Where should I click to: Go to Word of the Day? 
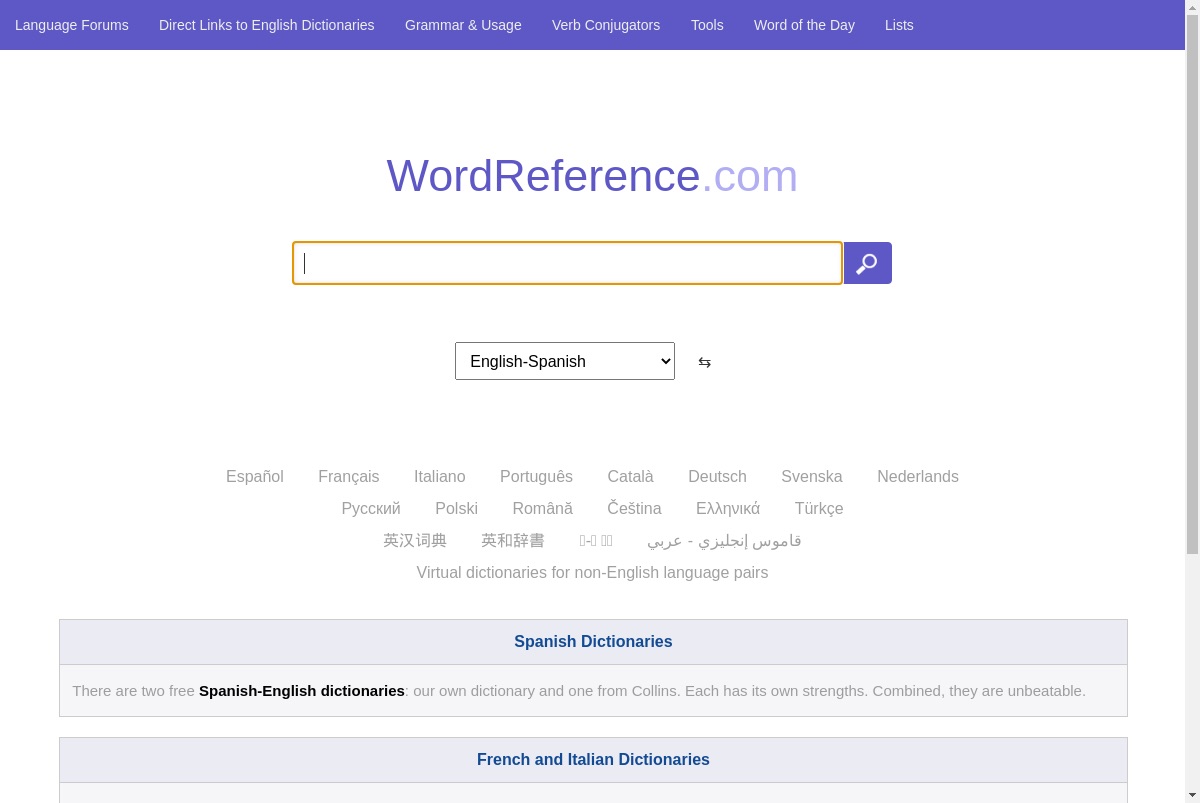[804, 25]
